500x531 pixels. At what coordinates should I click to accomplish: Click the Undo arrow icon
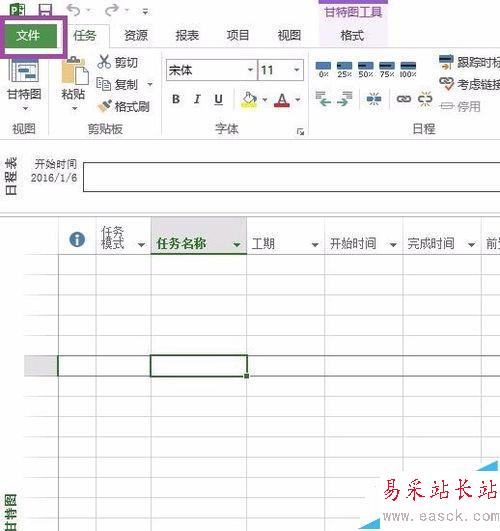(74, 10)
